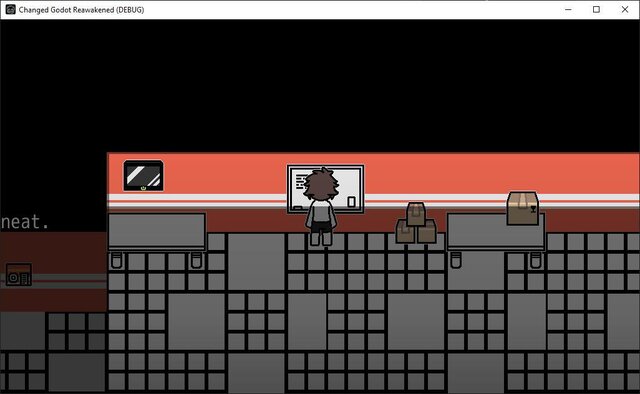Click the wall panel device in the dark room

coord(19,274)
